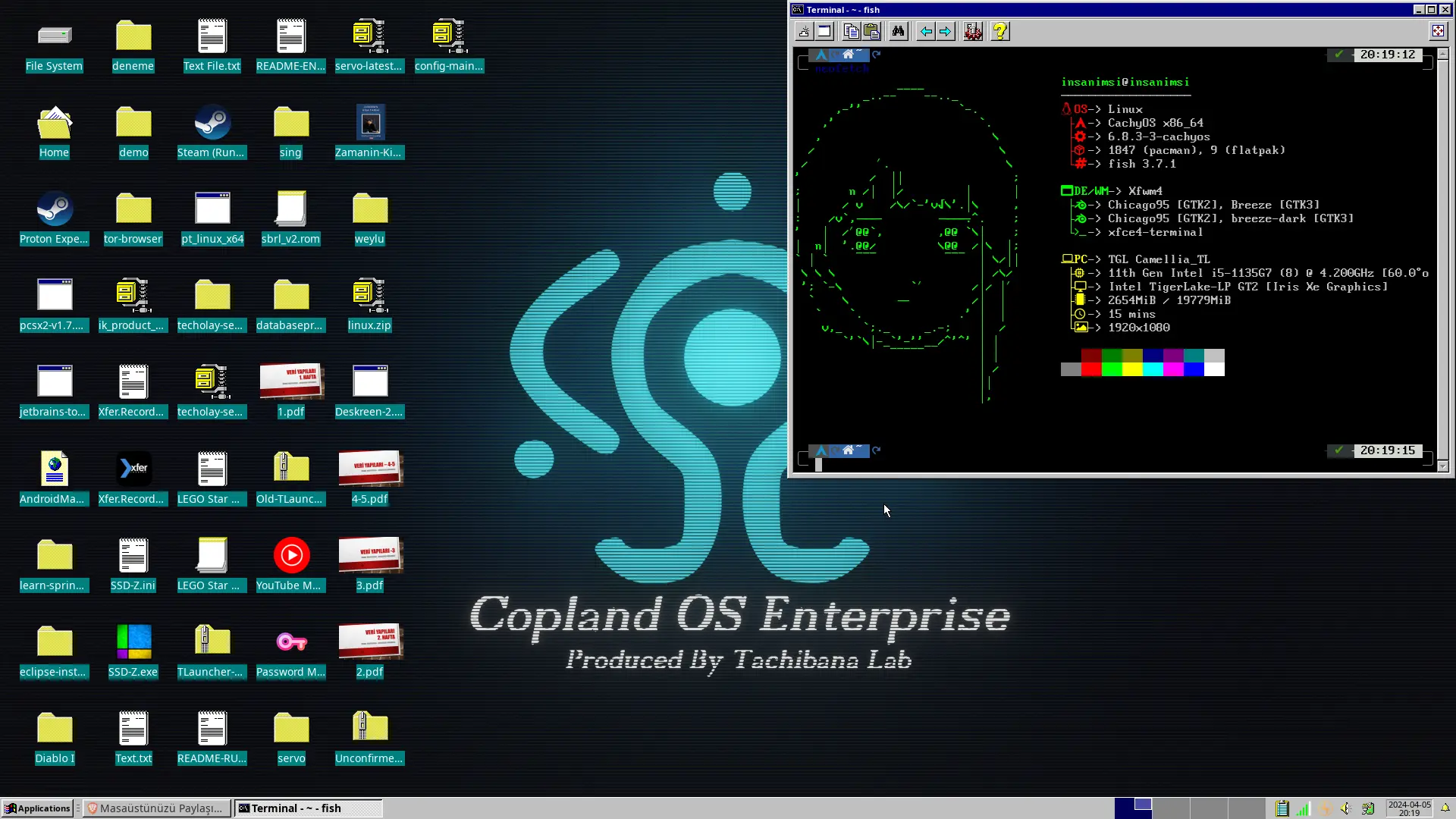The height and width of the screenshot is (819, 1456).
Task: Click 'CachyOS x86_64' text in terminal
Action: coord(1155,123)
